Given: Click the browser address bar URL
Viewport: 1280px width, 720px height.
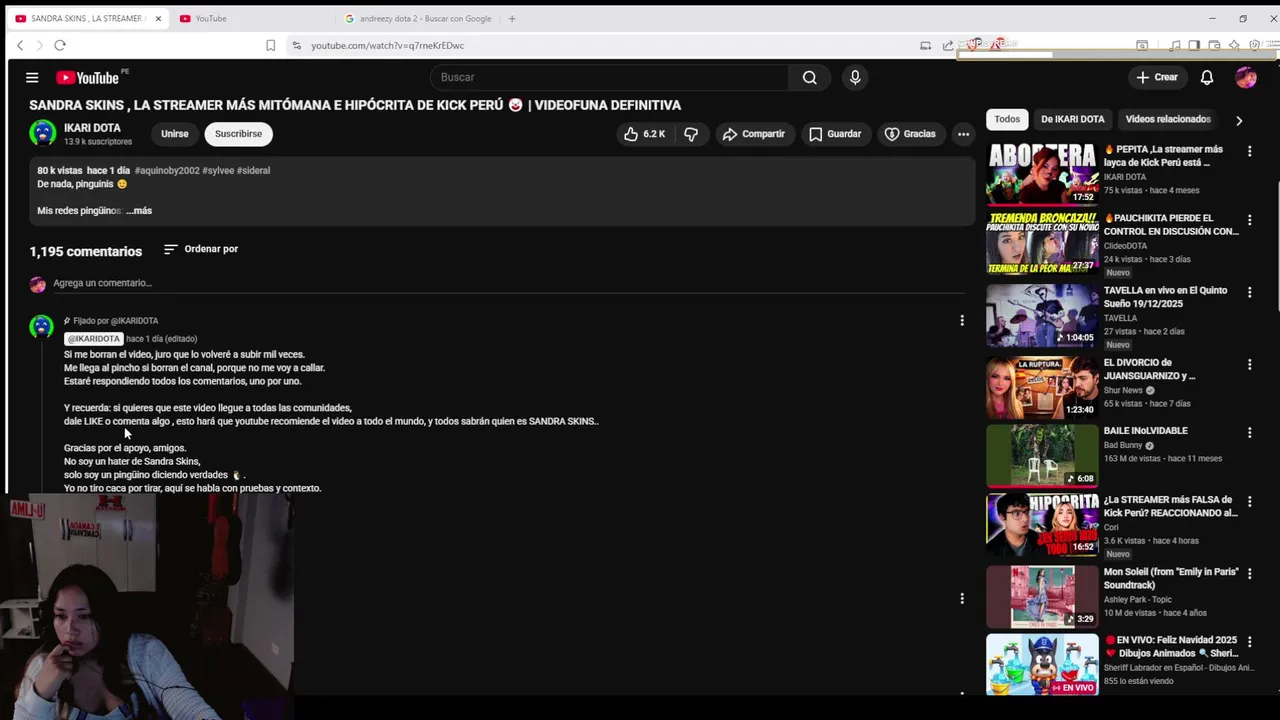Looking at the screenshot, I should point(387,45).
